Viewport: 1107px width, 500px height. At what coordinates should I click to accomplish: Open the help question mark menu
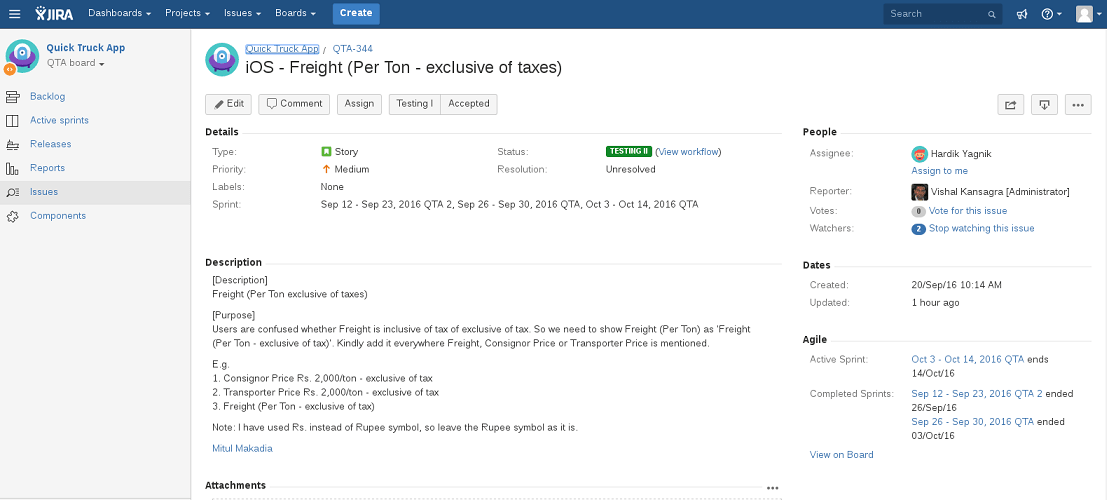[x=1051, y=13]
